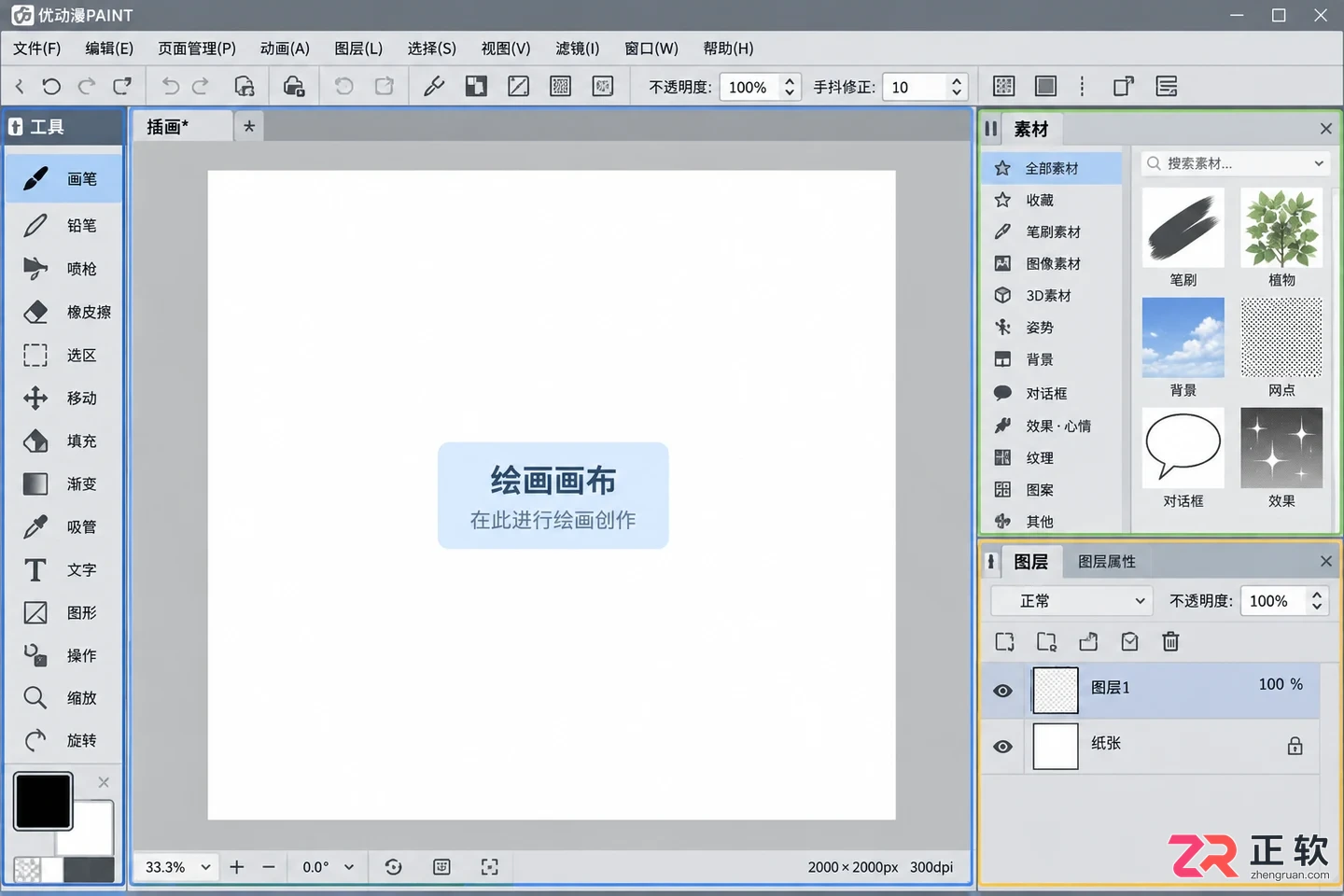Screen dimensions: 1344x896
Task: Toggle visibility of the 纸张 layer
Action: [1003, 747]
